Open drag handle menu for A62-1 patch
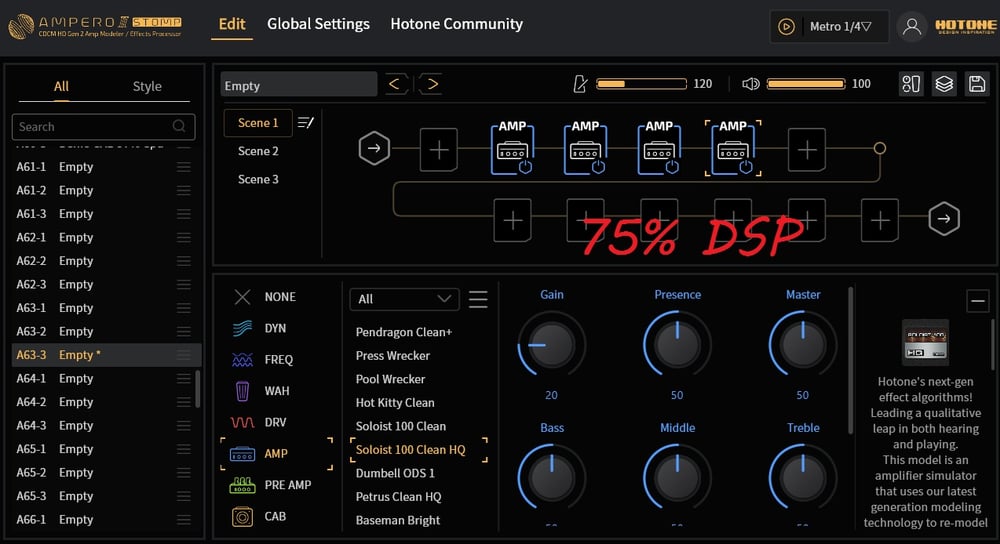1000x544 pixels. tap(184, 237)
